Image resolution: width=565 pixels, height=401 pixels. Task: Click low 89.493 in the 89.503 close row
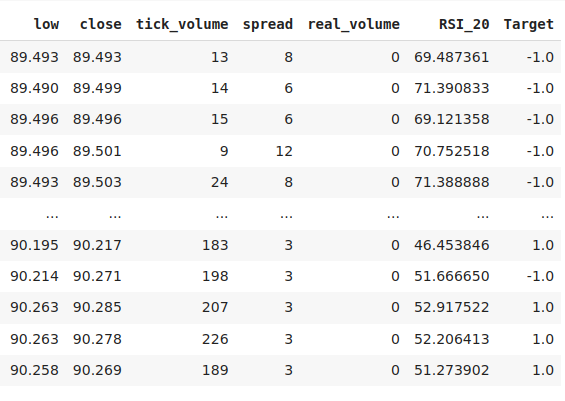coord(34,182)
